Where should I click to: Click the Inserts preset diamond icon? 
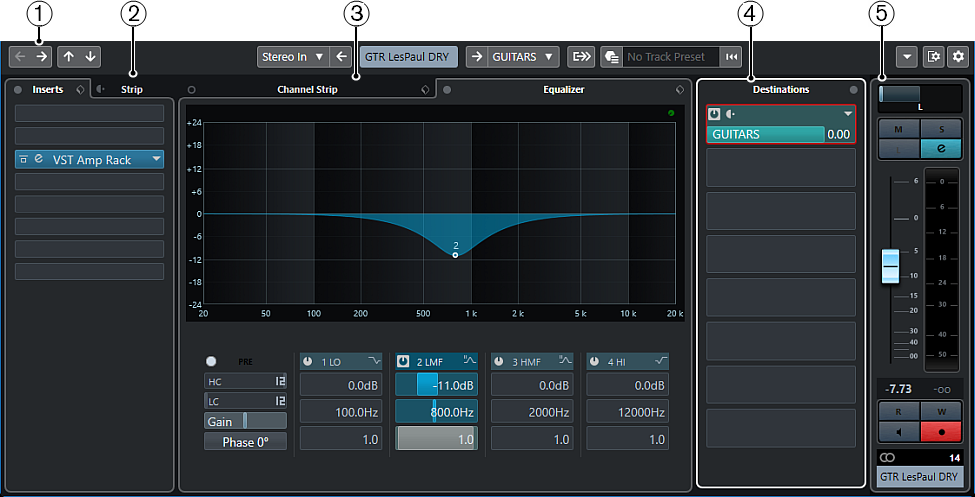[80, 90]
